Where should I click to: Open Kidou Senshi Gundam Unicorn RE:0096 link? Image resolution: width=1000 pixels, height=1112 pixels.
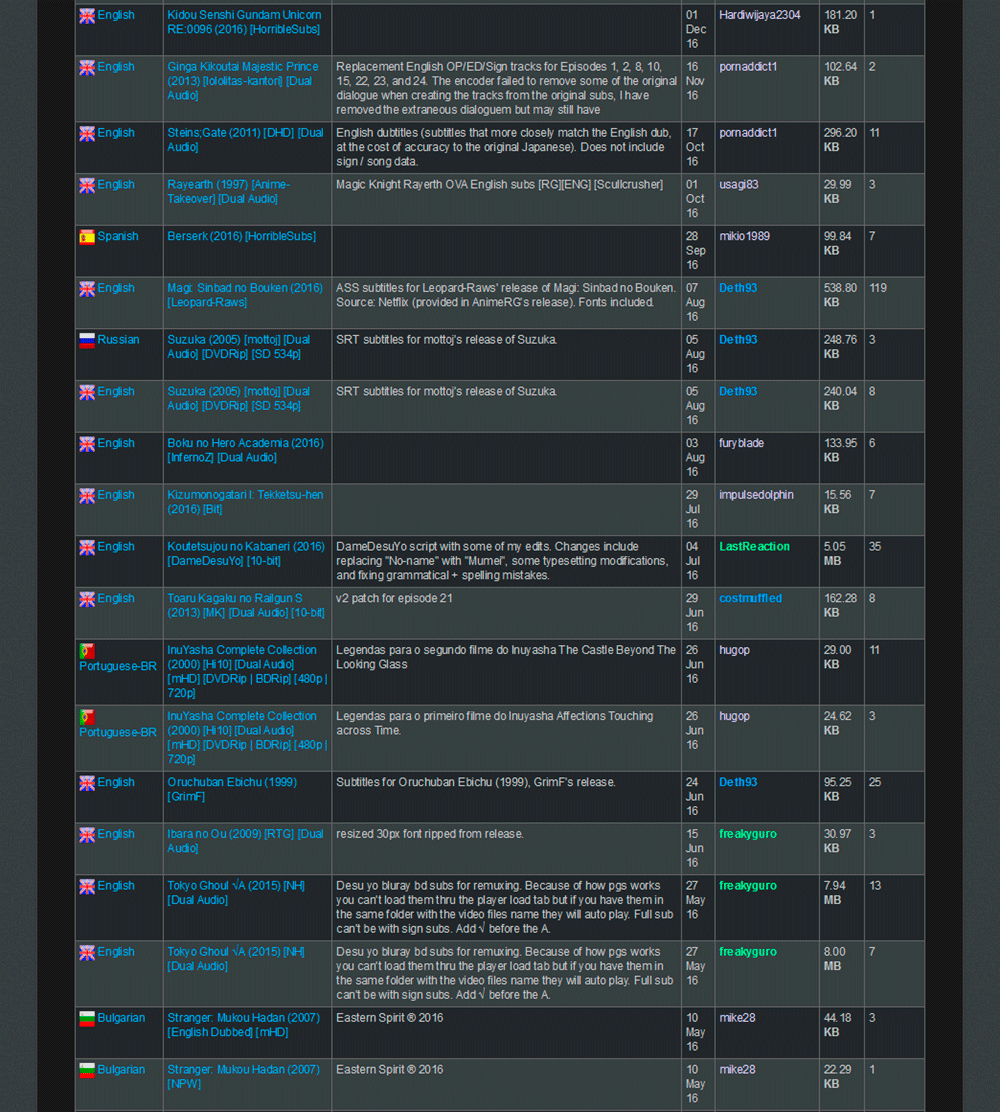[x=244, y=22]
